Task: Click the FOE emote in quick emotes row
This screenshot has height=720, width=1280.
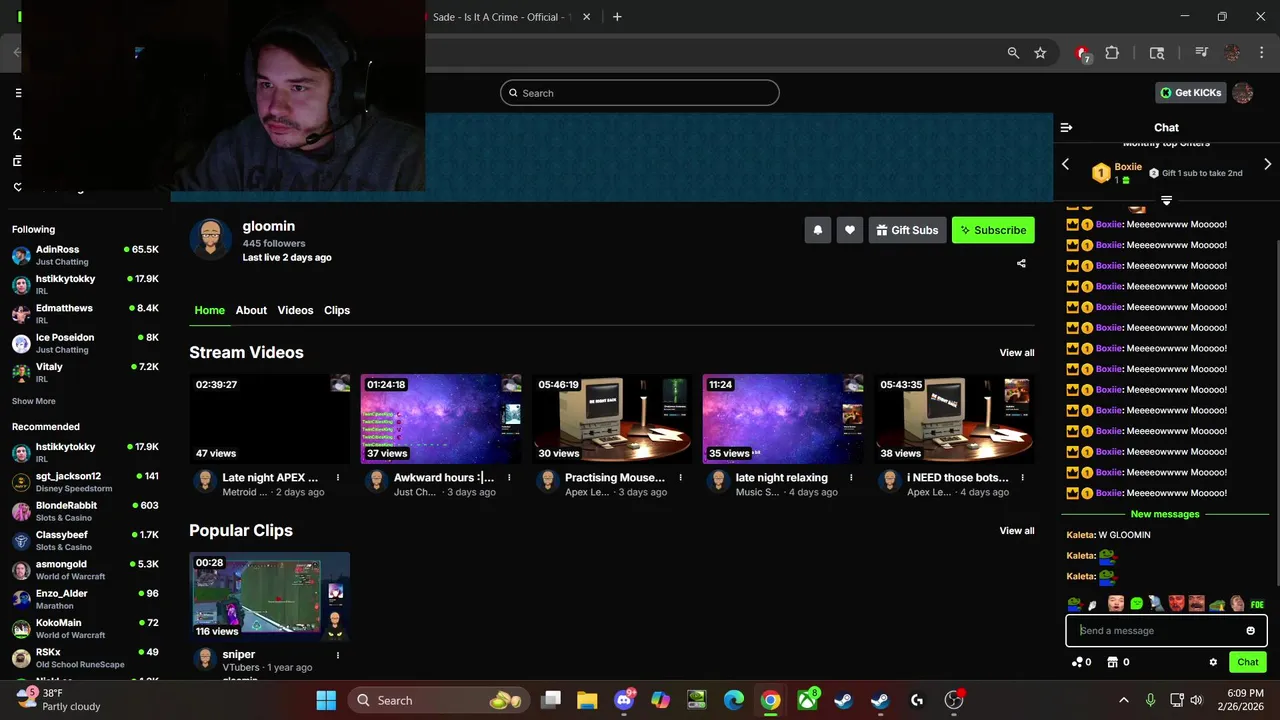Action: [1258, 604]
